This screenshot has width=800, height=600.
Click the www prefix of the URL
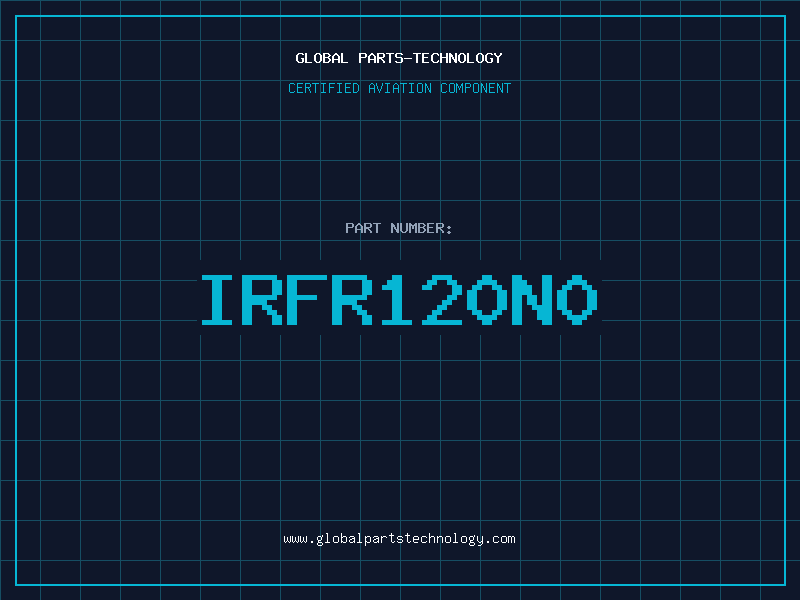pos(295,539)
